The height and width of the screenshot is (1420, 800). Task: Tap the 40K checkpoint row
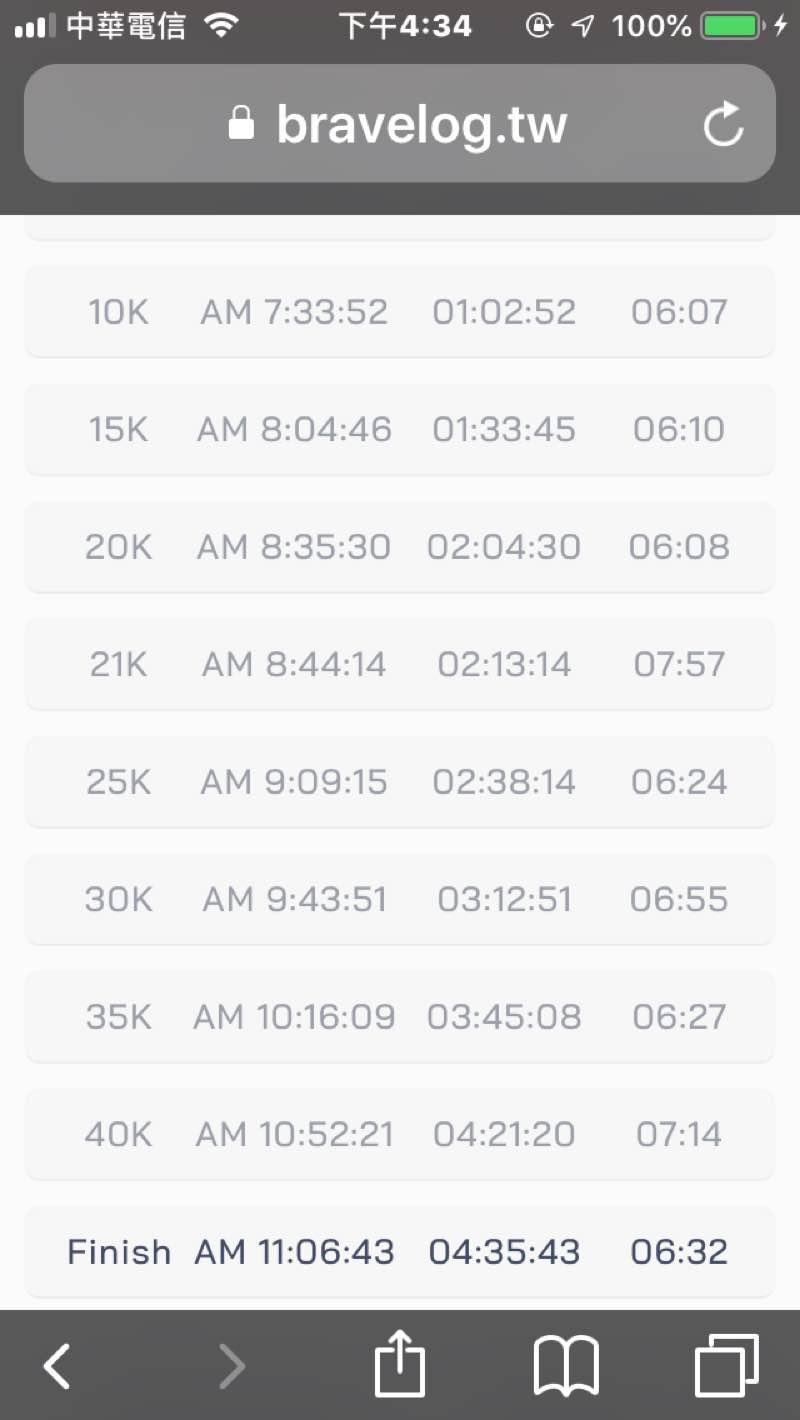pyautogui.click(x=399, y=1134)
